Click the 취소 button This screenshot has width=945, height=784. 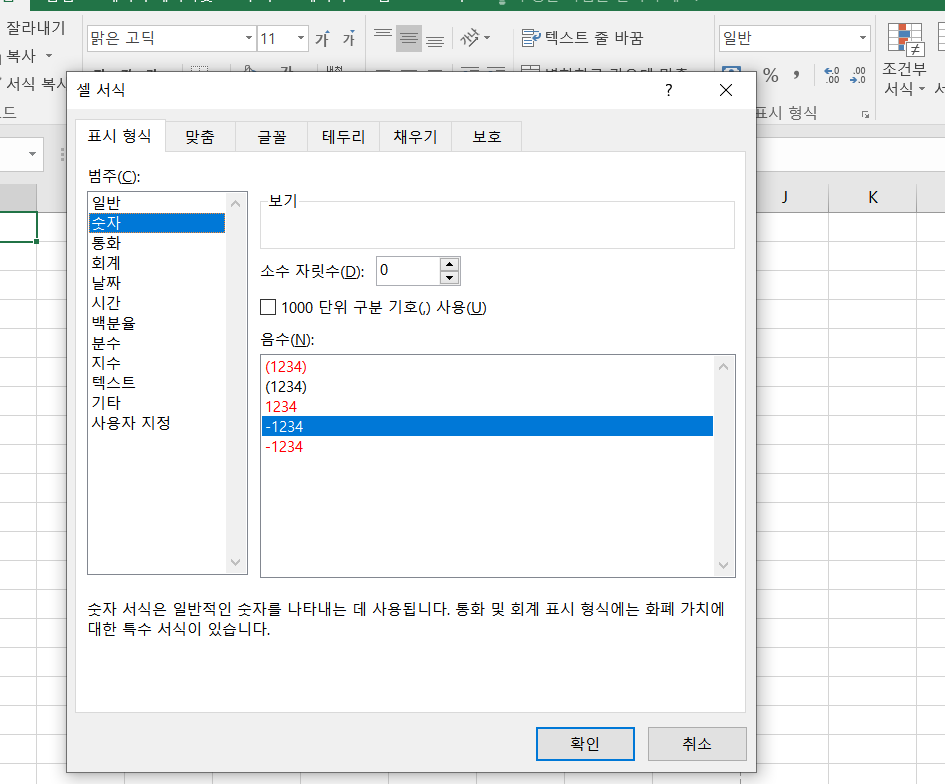pyautogui.click(x=697, y=743)
